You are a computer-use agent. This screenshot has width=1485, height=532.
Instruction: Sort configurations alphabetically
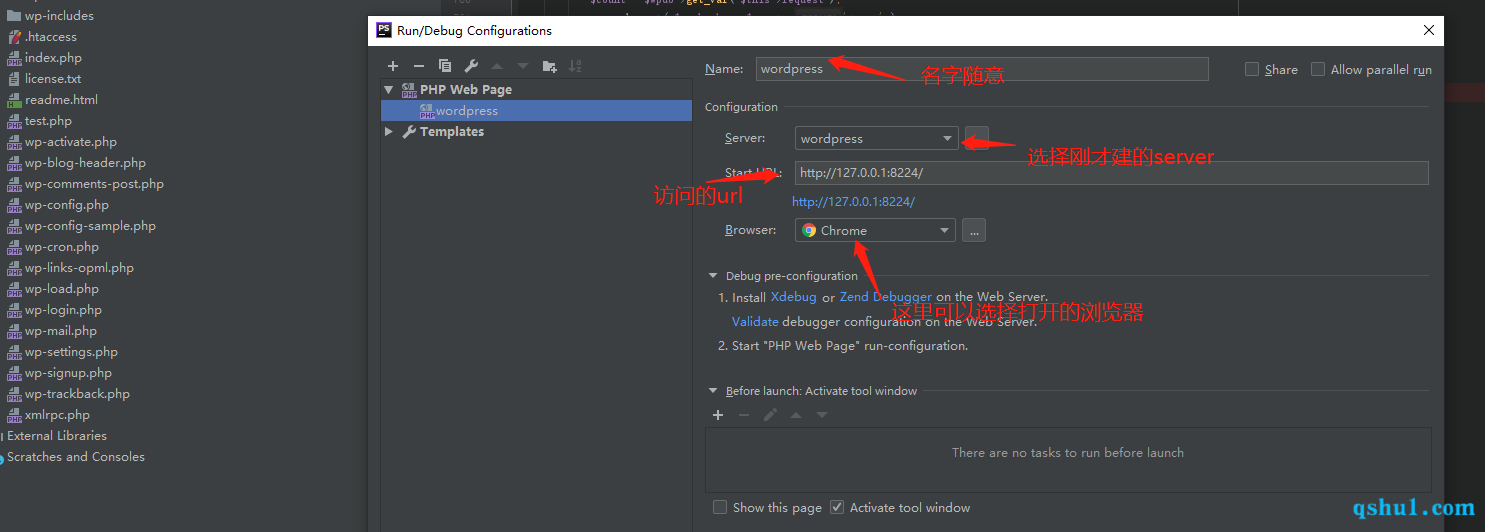[x=575, y=66]
